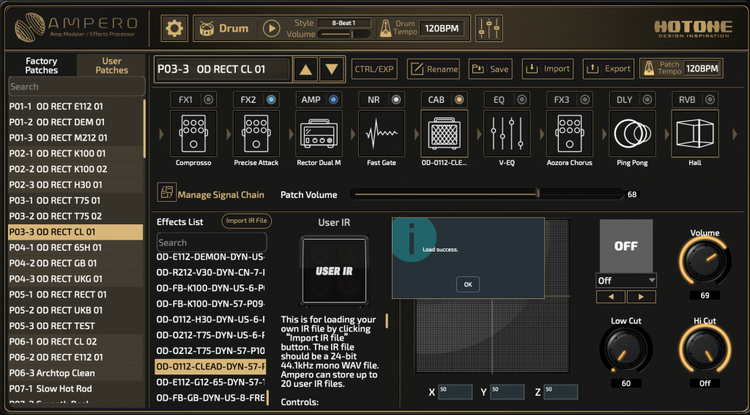Toggle the DLY module power

click(647, 99)
